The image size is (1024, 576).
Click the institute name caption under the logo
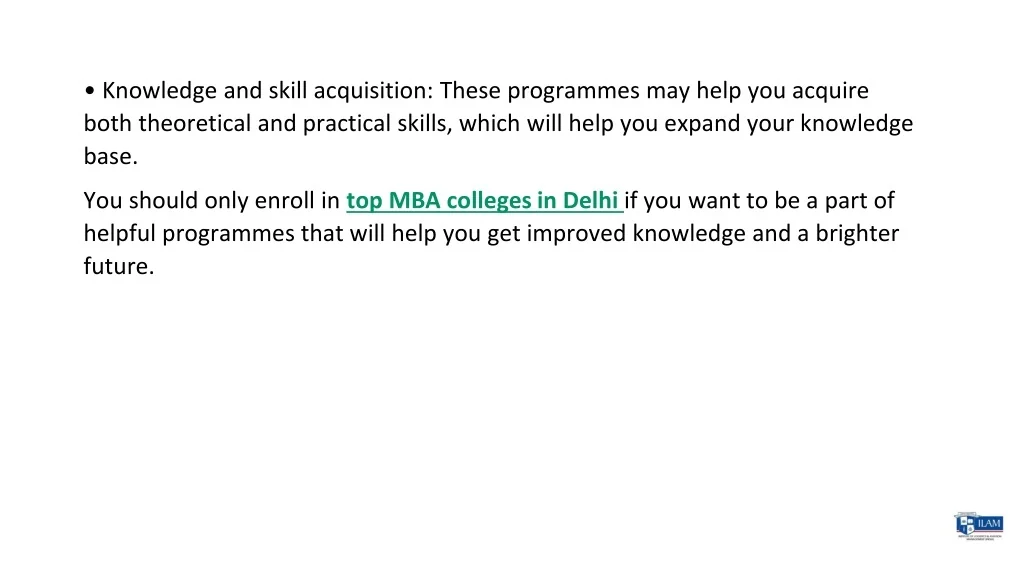979,538
